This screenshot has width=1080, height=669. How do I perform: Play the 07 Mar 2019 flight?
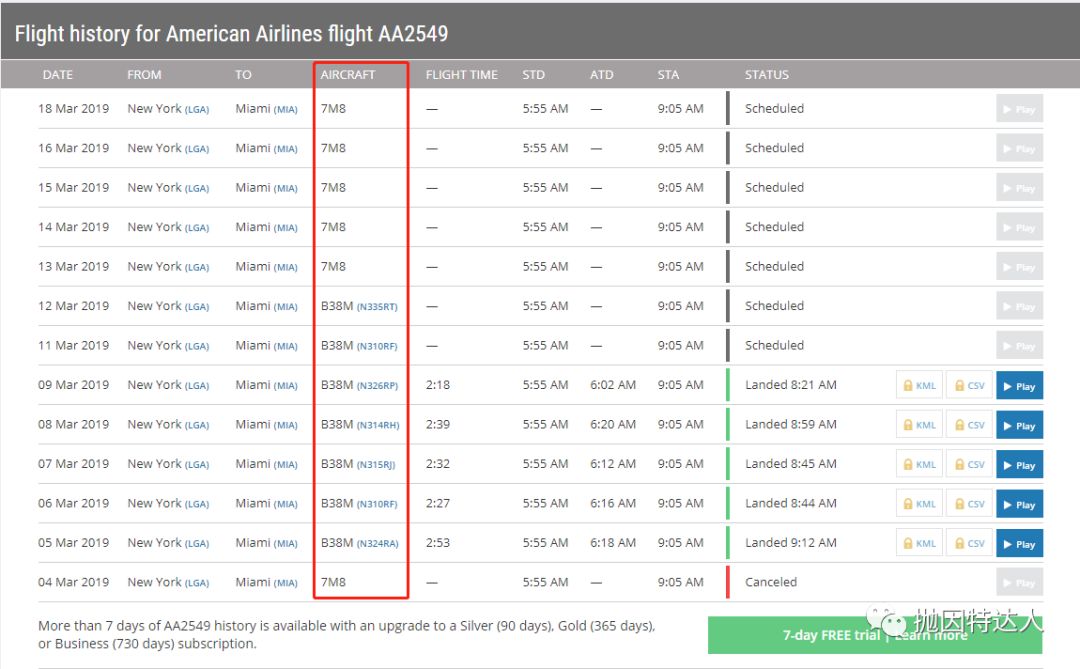(1019, 465)
